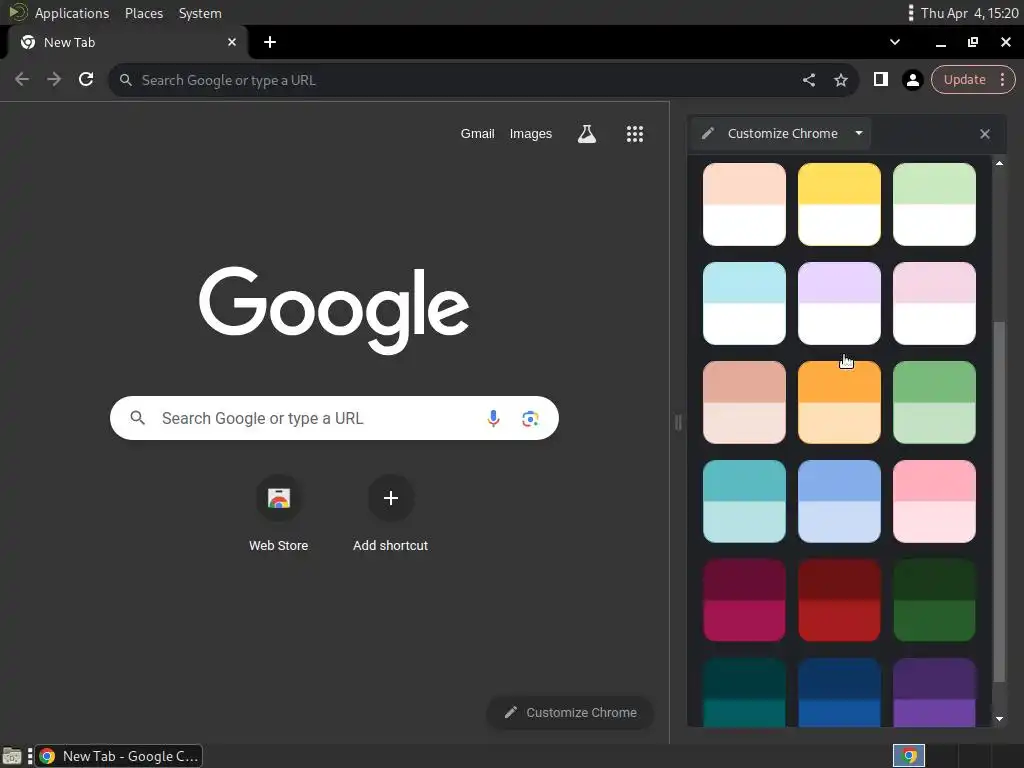Click the share page icon in address bar
1024x768 pixels.
(808, 80)
